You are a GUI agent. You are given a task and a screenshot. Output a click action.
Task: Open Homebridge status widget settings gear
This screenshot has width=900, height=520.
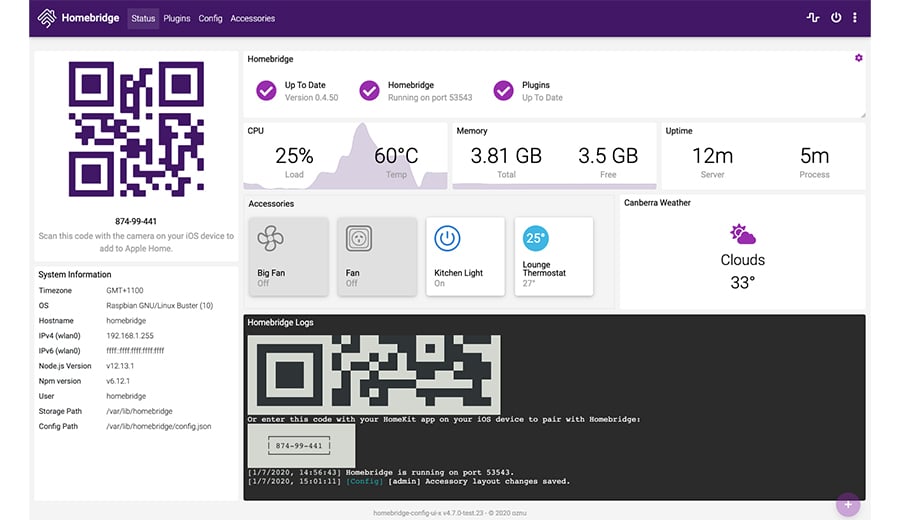click(858, 58)
